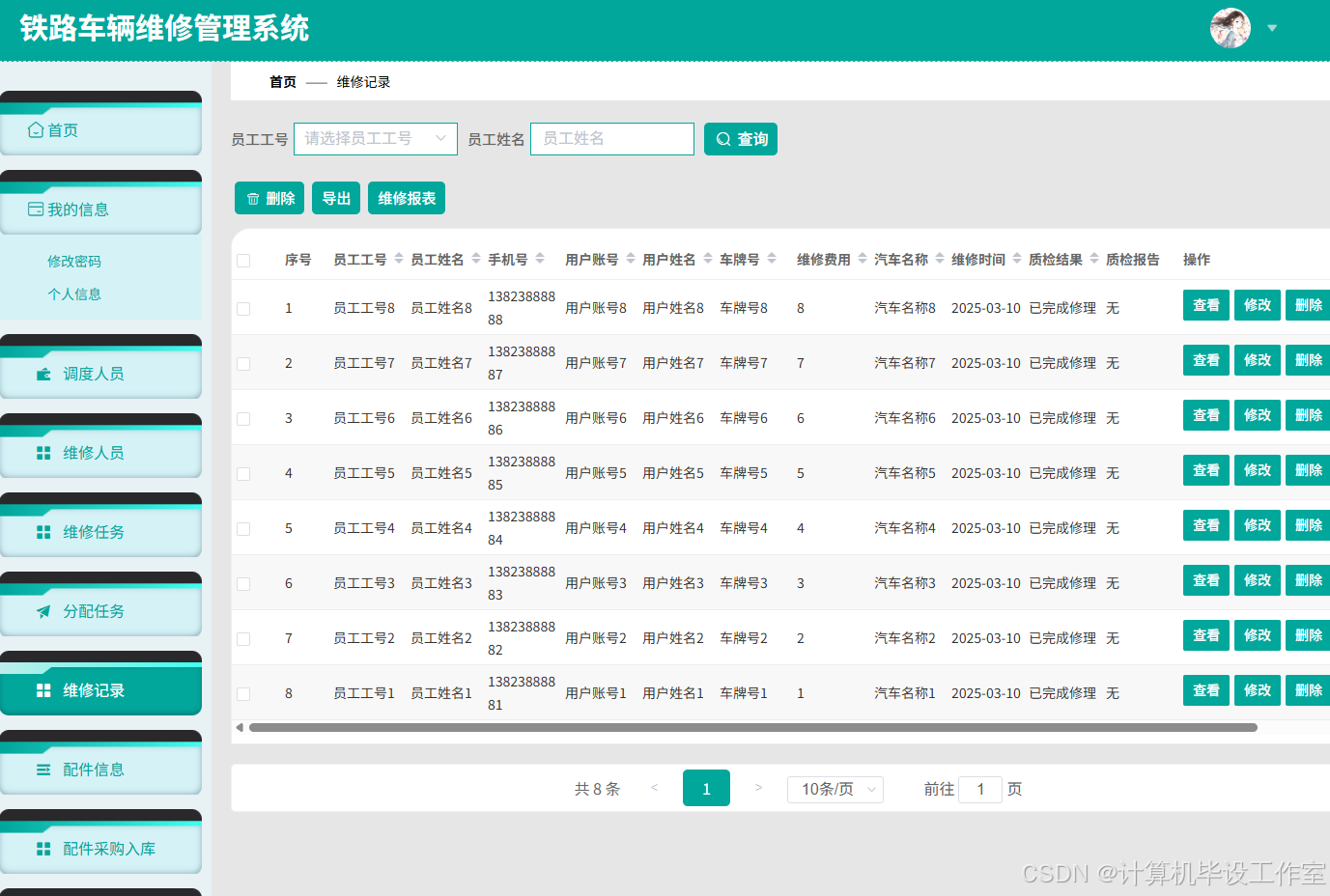Sort by 质检结果 column arrows

tap(1094, 259)
